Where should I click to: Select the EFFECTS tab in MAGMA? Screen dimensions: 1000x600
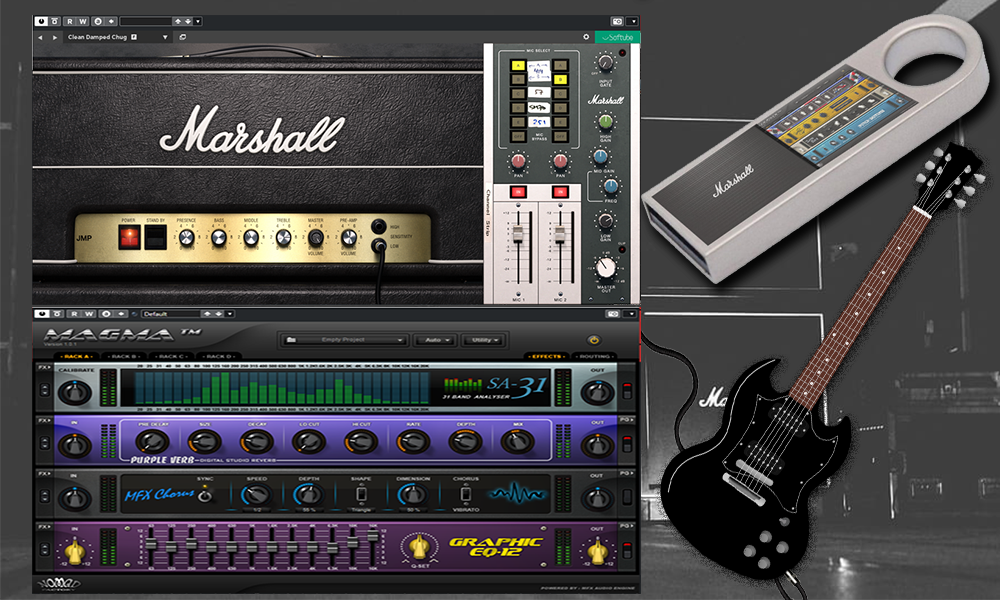coord(546,355)
